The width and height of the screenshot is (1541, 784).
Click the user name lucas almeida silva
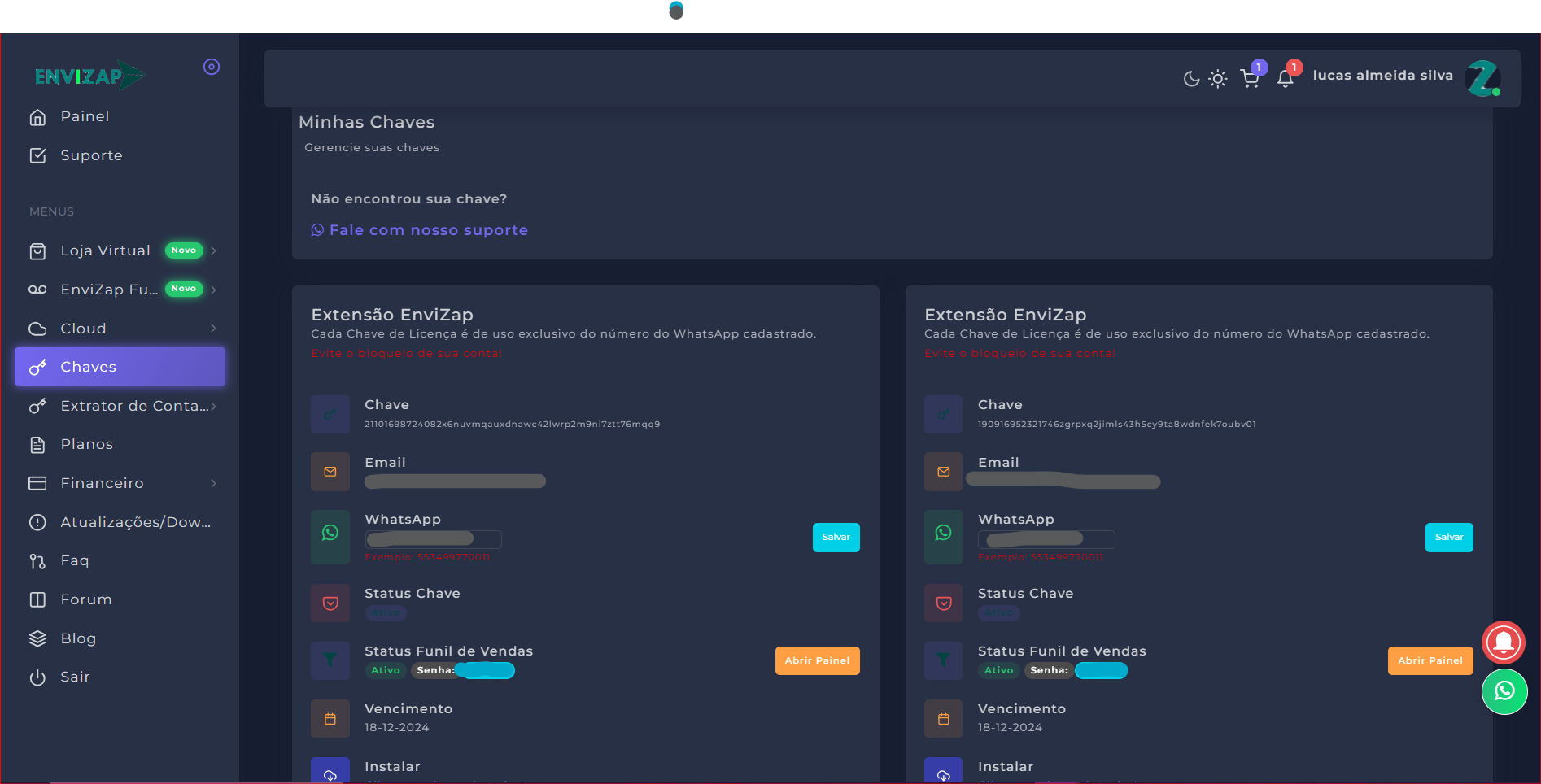[1382, 76]
